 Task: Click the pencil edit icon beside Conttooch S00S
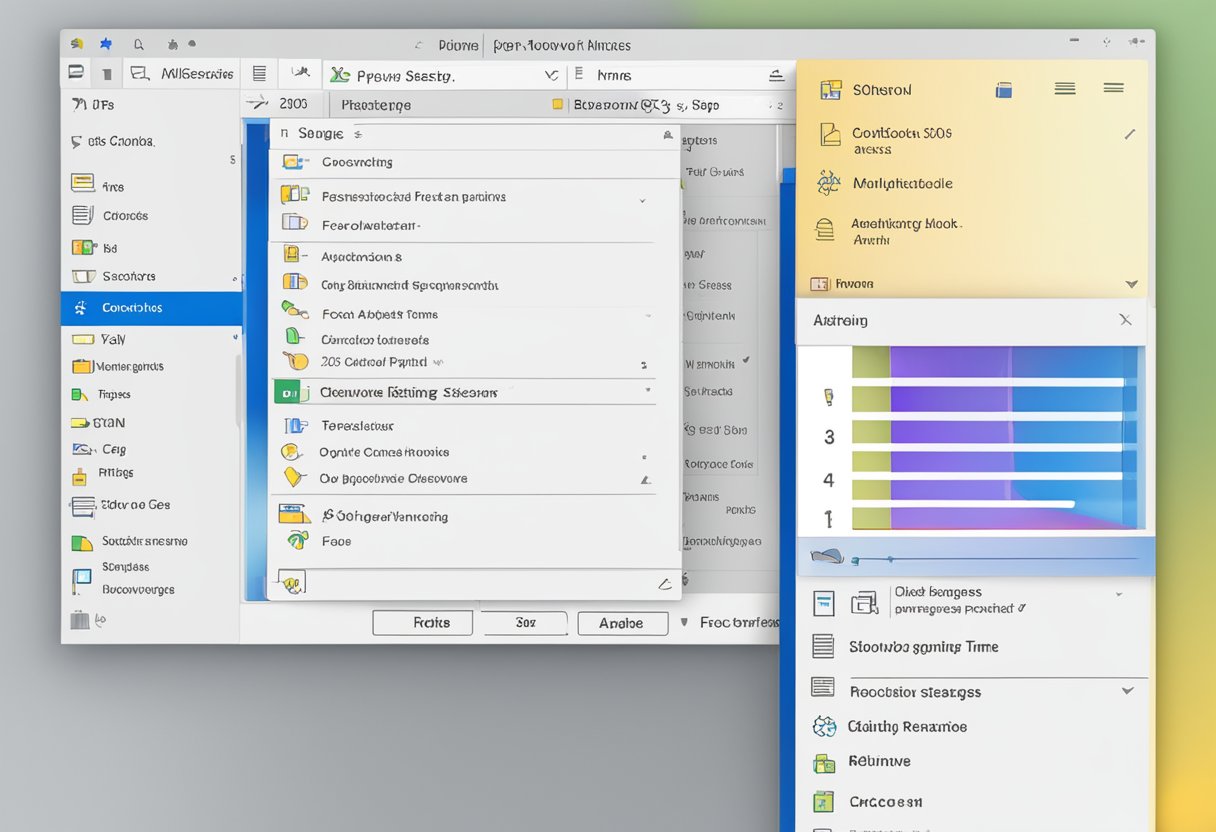point(1130,134)
